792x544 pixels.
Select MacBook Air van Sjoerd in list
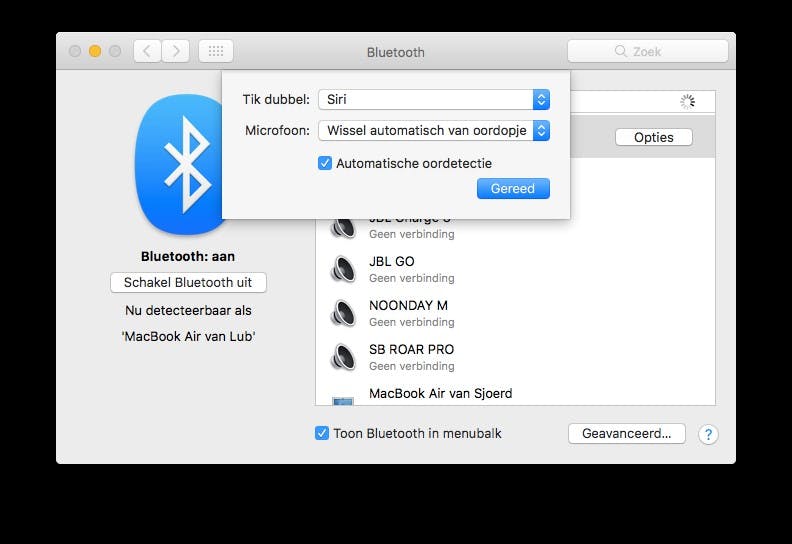(x=515, y=392)
